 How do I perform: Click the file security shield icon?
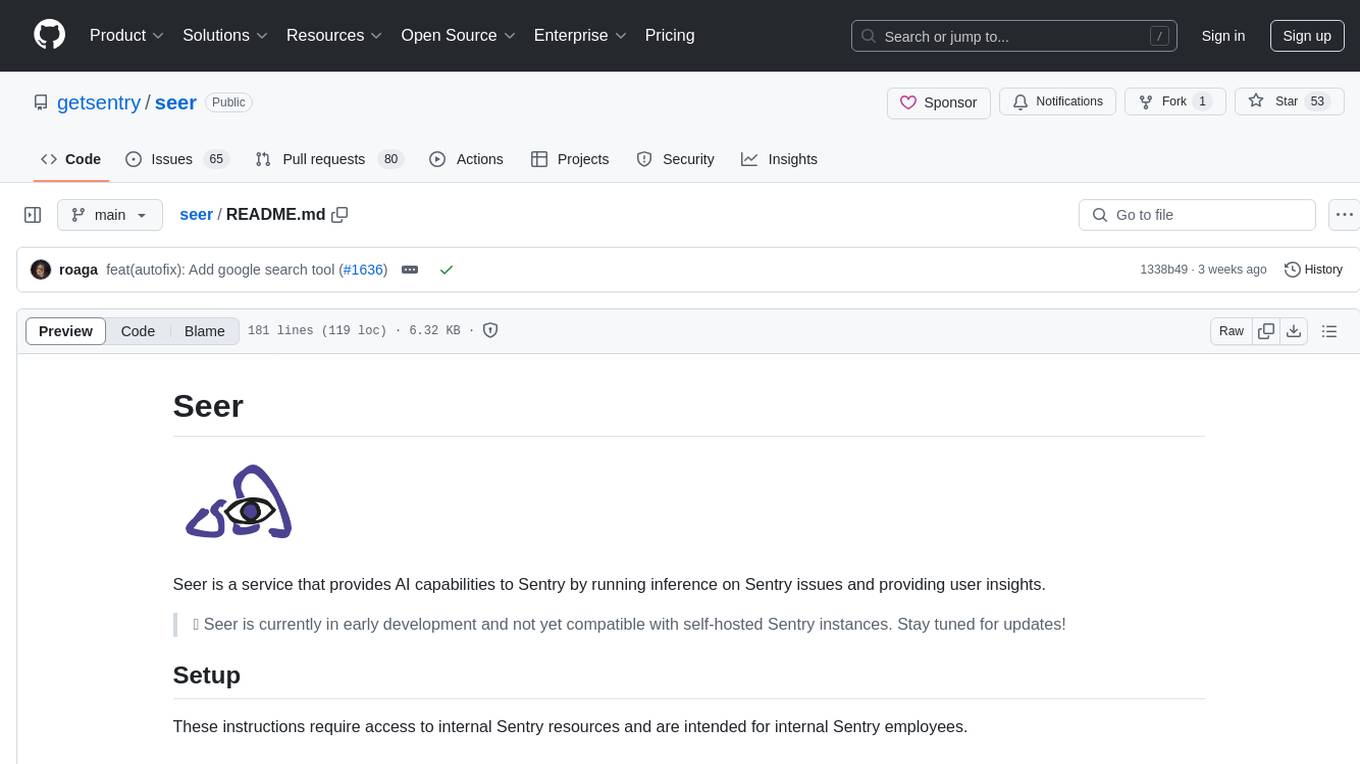point(491,331)
